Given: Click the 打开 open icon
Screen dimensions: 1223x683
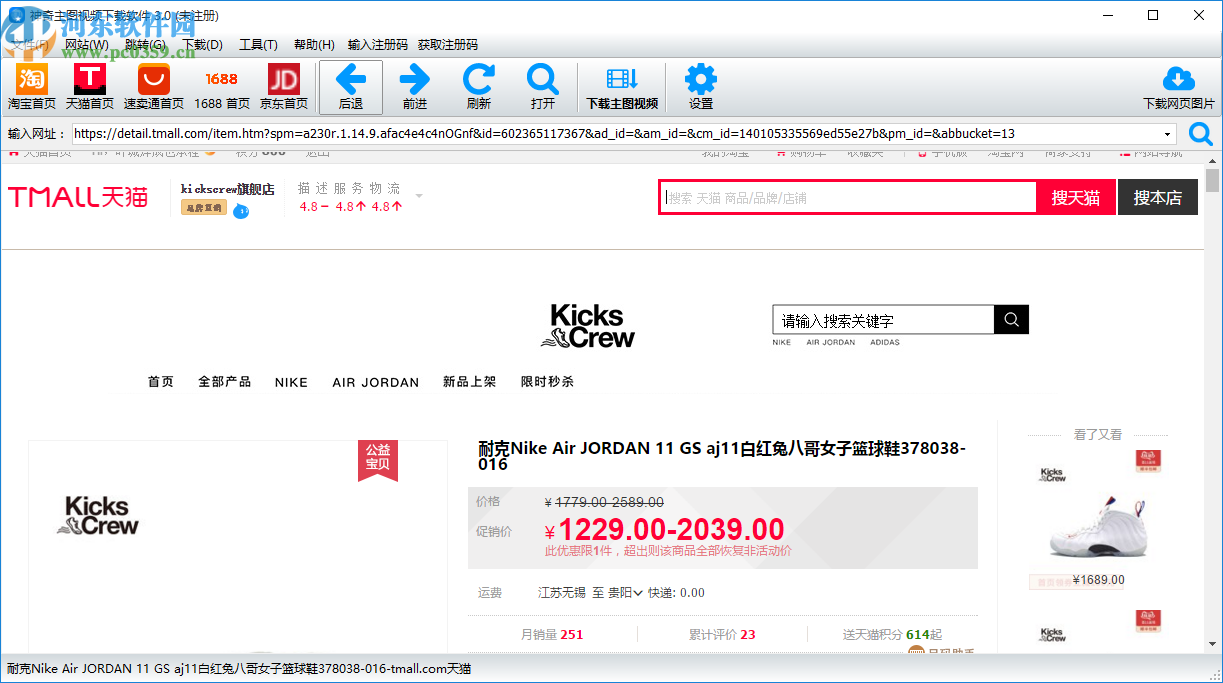Looking at the screenshot, I should tap(541, 86).
